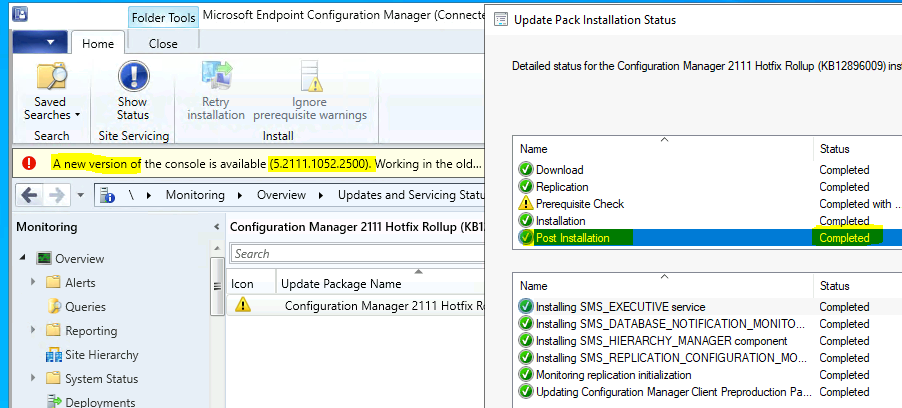This screenshot has width=902, height=408.
Task: Click the Overview breadcrumb segment
Action: click(281, 195)
